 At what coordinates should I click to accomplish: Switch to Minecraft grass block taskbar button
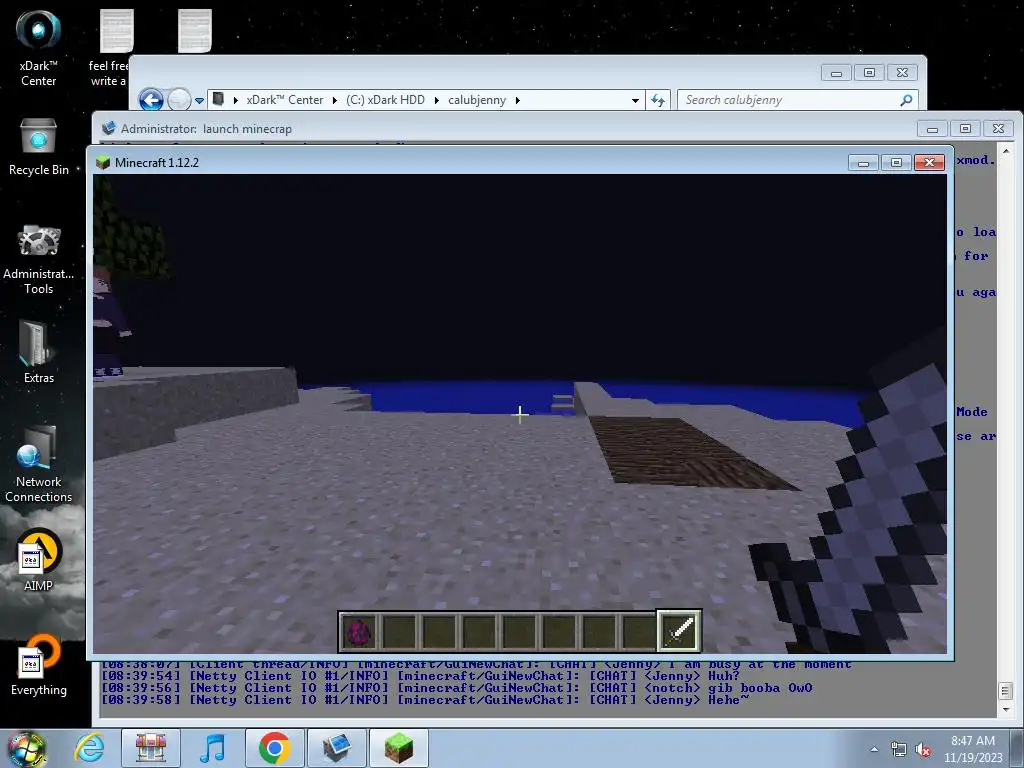[398, 748]
